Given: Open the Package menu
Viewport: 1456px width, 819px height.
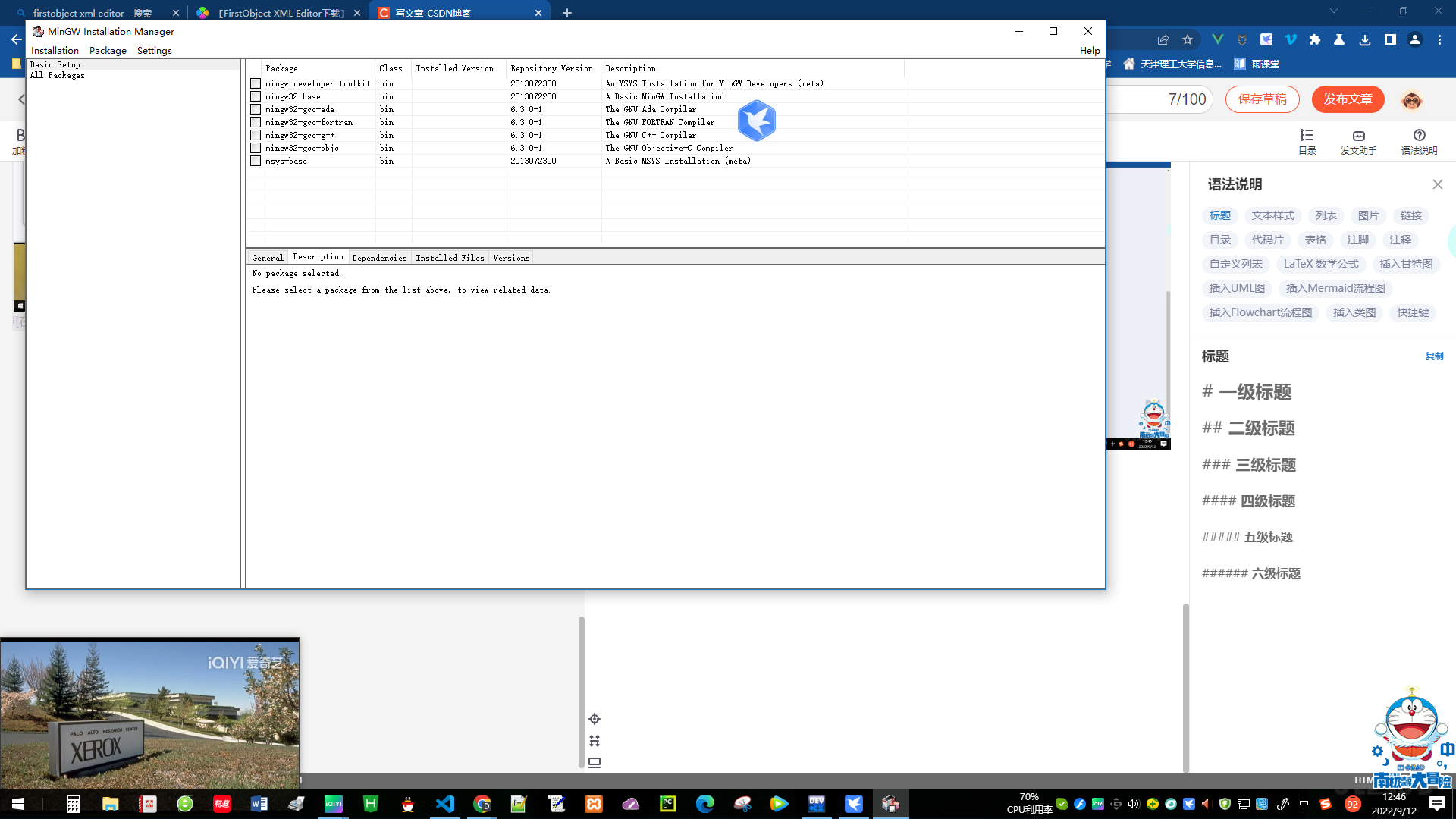Looking at the screenshot, I should point(108,51).
